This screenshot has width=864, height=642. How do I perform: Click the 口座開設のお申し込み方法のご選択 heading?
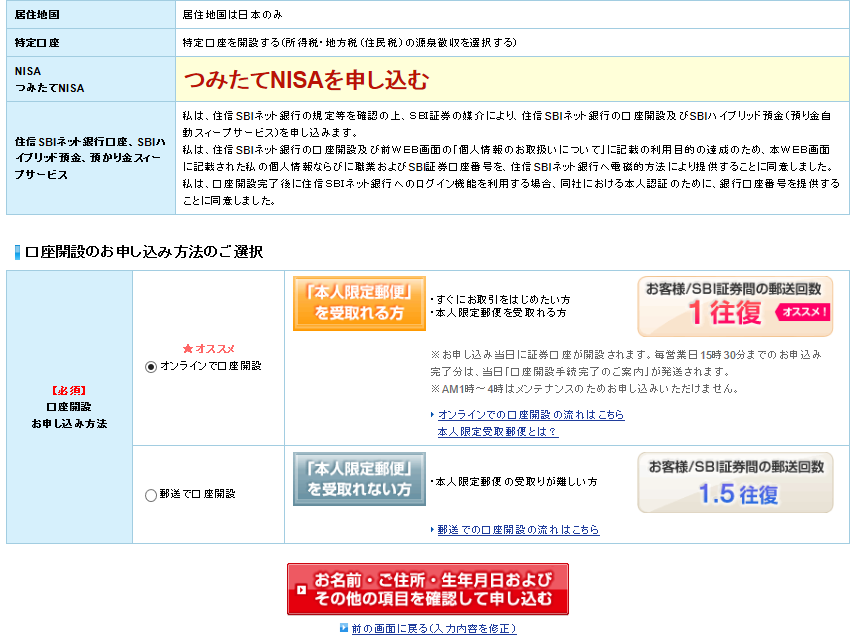[144, 252]
